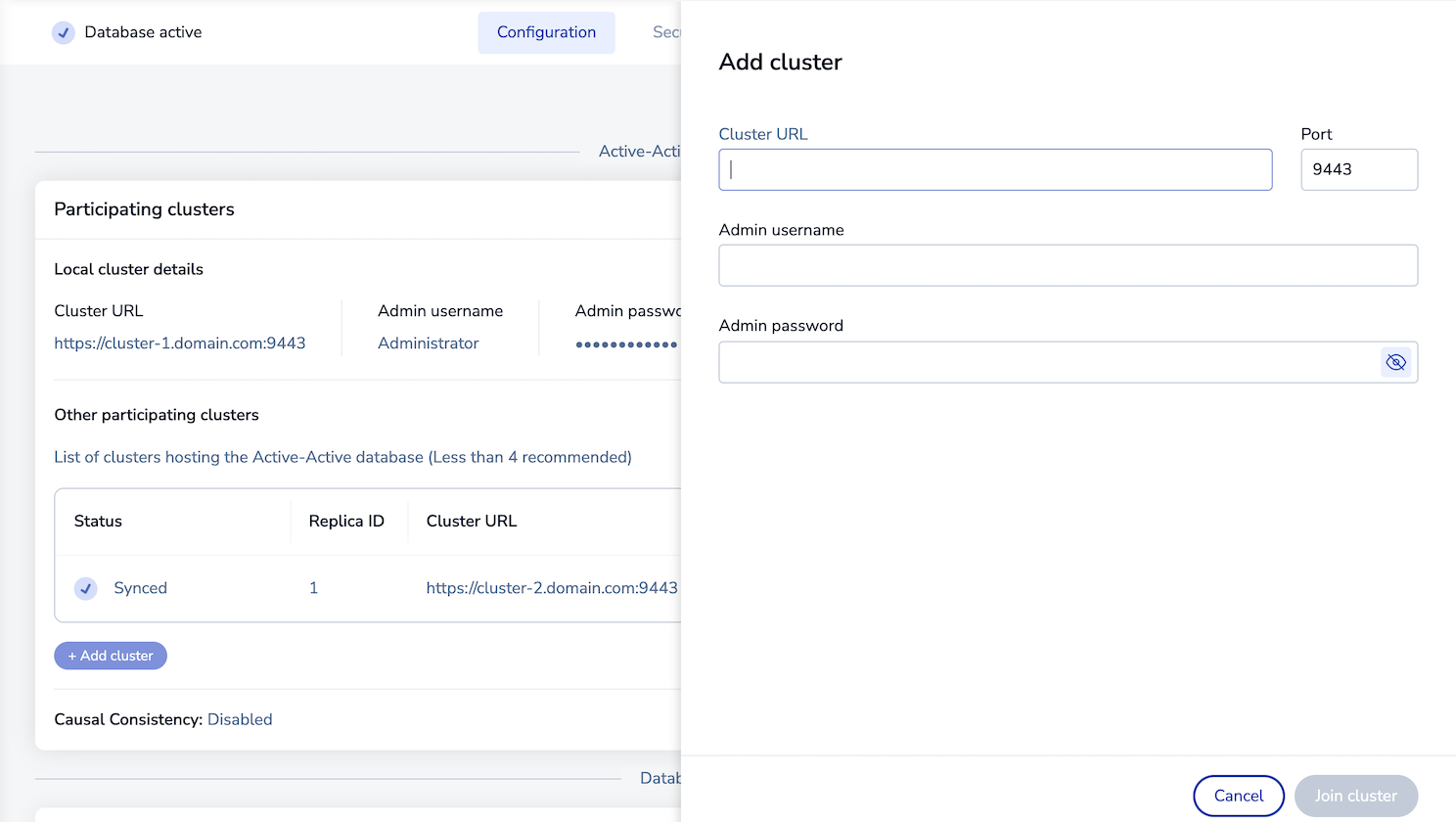Click the Database active checkmark icon
1456x822 pixels.
pyautogui.click(x=64, y=32)
